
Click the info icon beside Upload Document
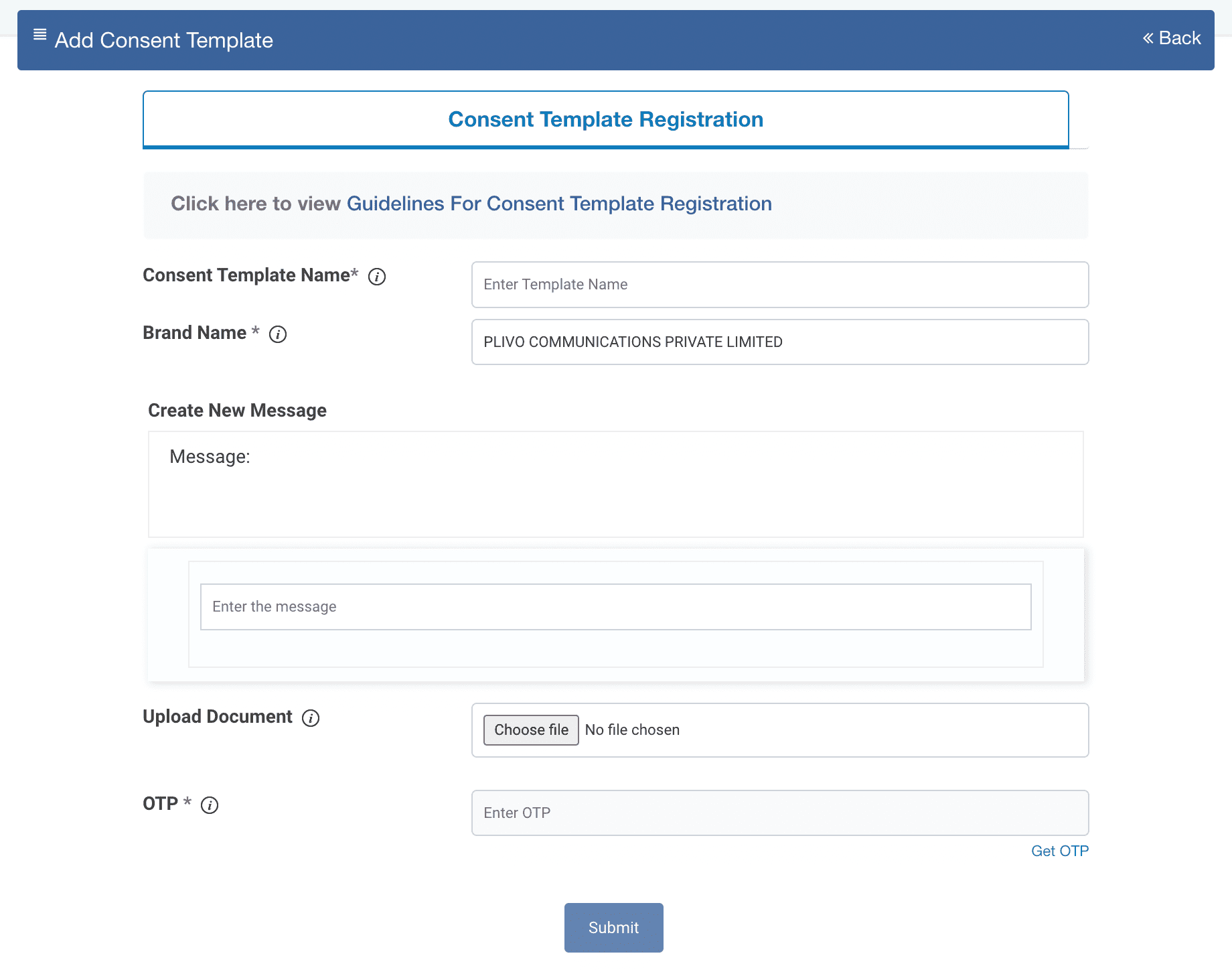[311, 718]
